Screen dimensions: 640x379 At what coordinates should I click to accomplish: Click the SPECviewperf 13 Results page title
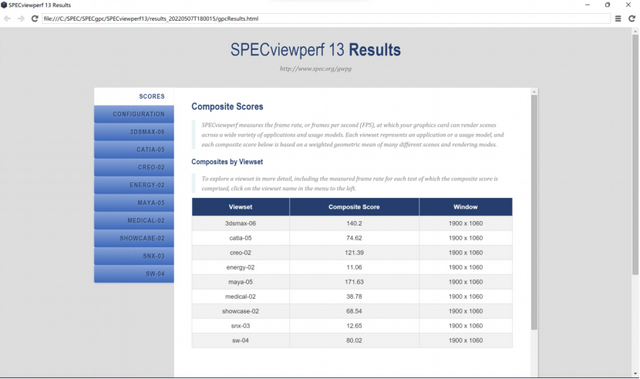[316, 50]
